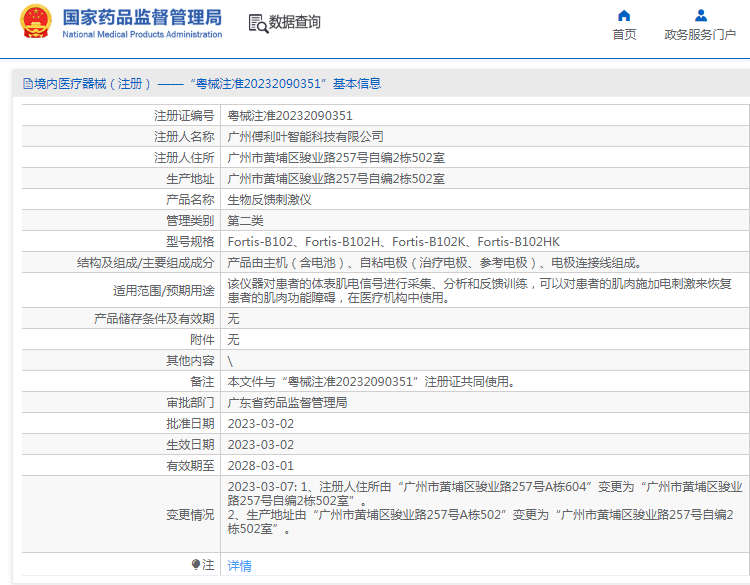The image size is (750, 585).
Task: Click the 结构及组成/主要组成成分 label
Action: [x=146, y=263]
